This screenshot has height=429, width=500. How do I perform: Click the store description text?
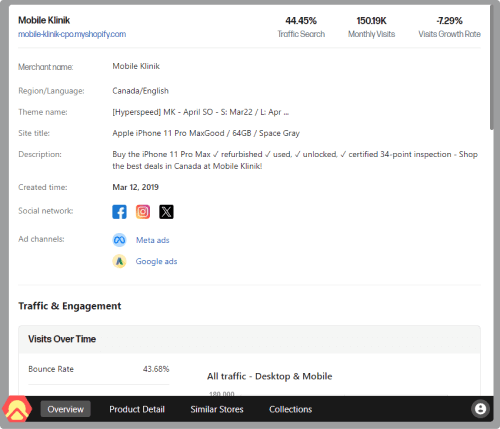click(295, 160)
